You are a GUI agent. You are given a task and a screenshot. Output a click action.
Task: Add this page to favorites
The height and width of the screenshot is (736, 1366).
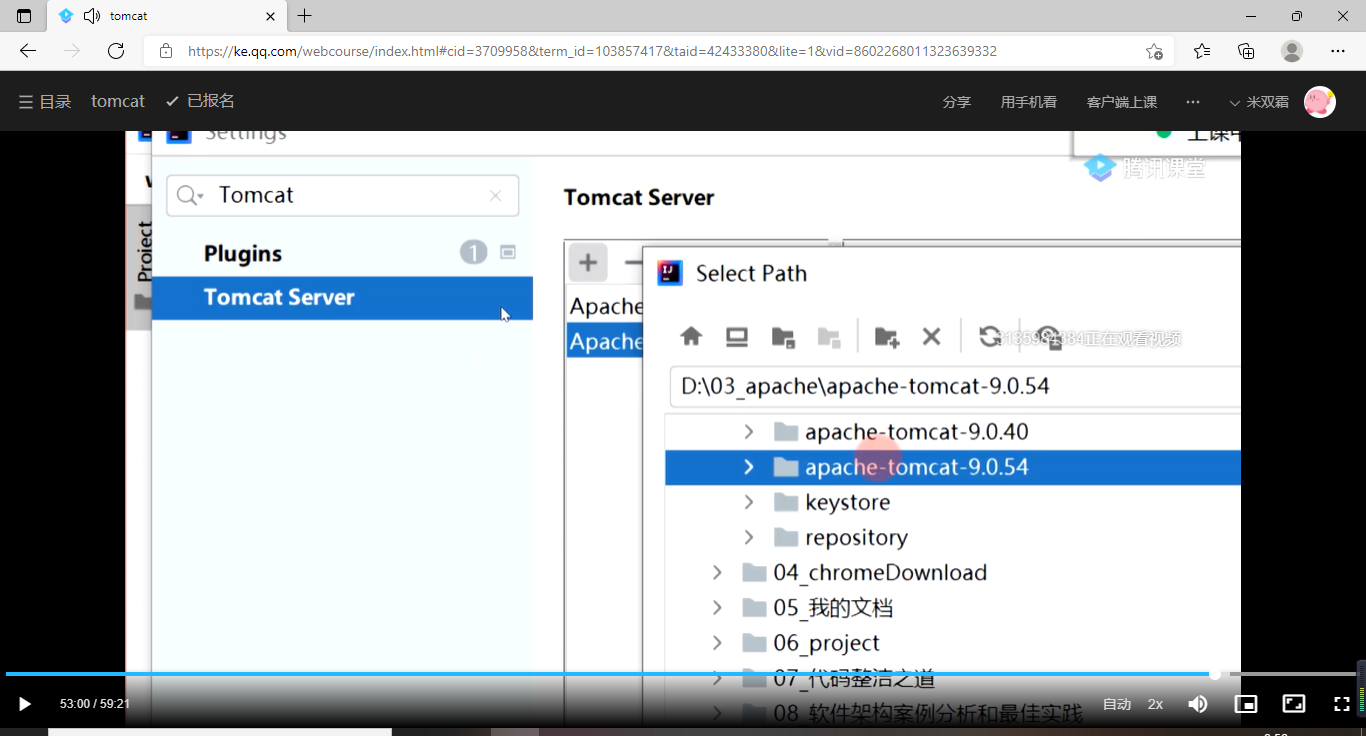coord(1154,51)
